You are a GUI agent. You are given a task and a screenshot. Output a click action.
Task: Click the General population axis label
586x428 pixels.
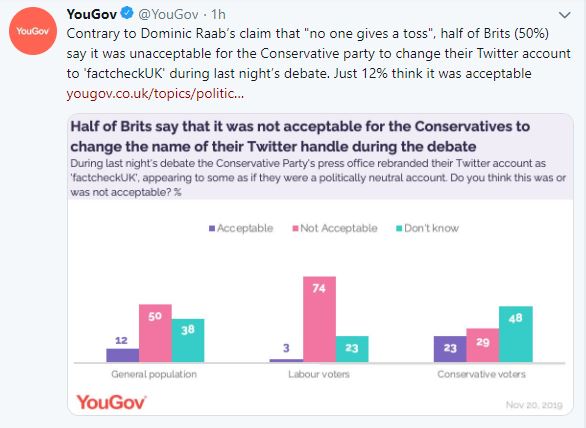[154, 374]
